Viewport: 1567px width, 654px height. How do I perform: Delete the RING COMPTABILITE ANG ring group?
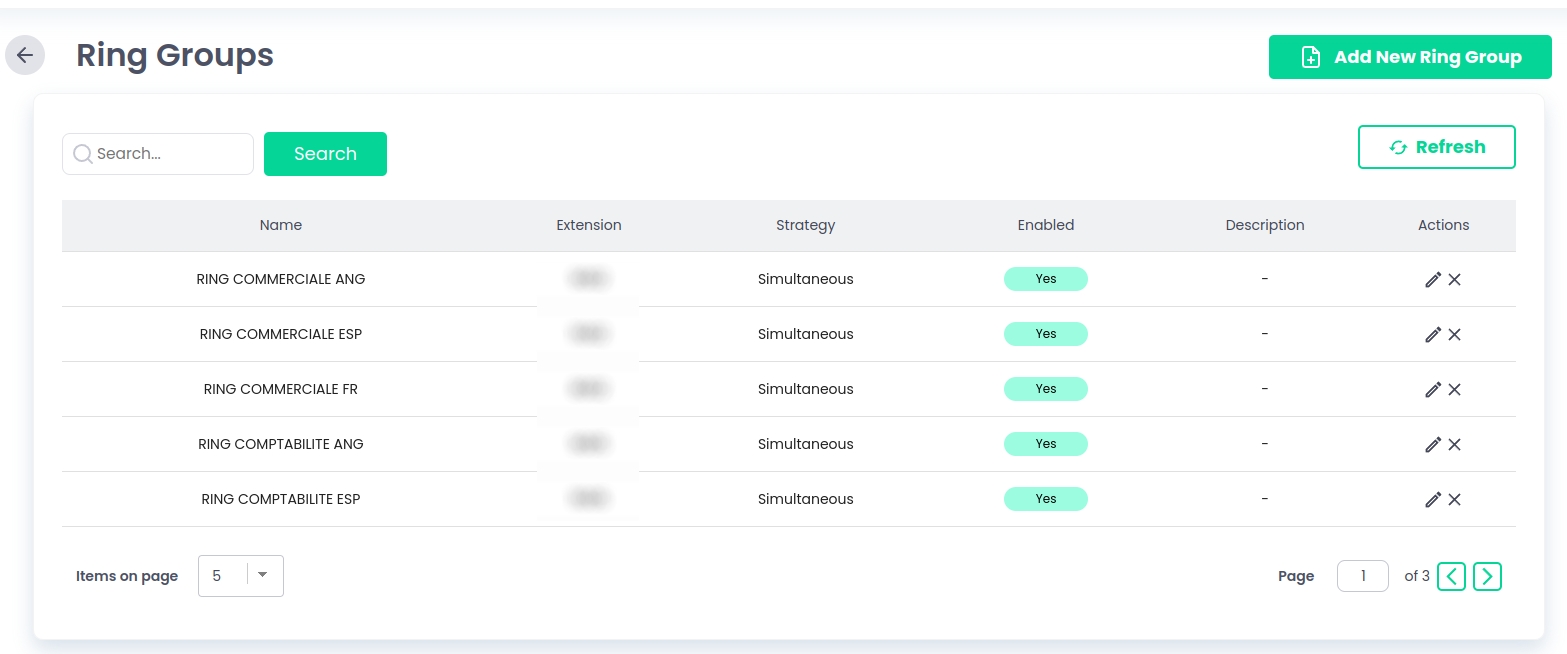coord(1455,445)
